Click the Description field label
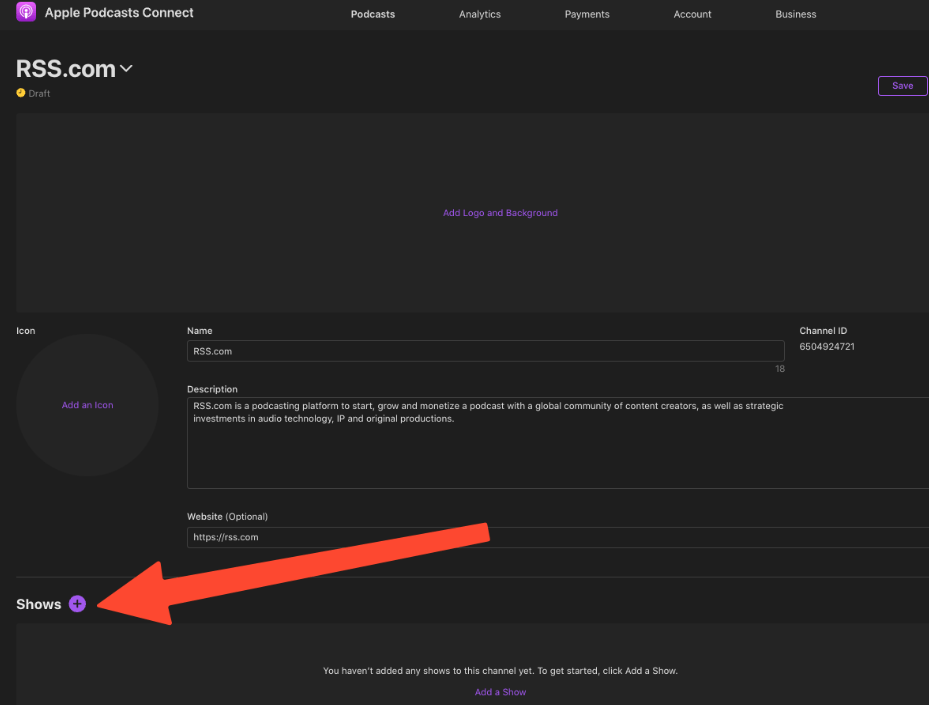This screenshot has width=929, height=705. (212, 389)
